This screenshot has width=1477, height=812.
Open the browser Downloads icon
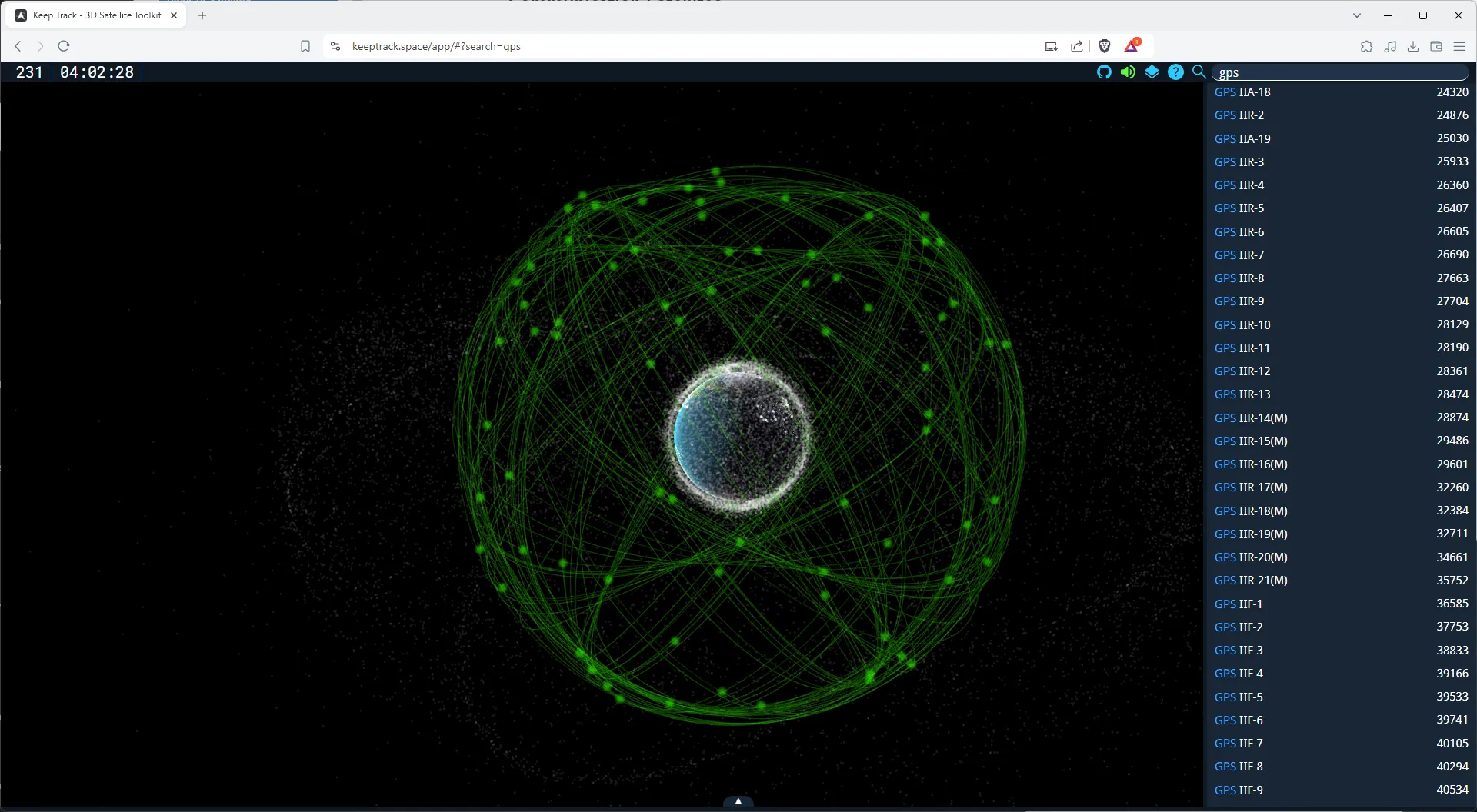coord(1413,46)
